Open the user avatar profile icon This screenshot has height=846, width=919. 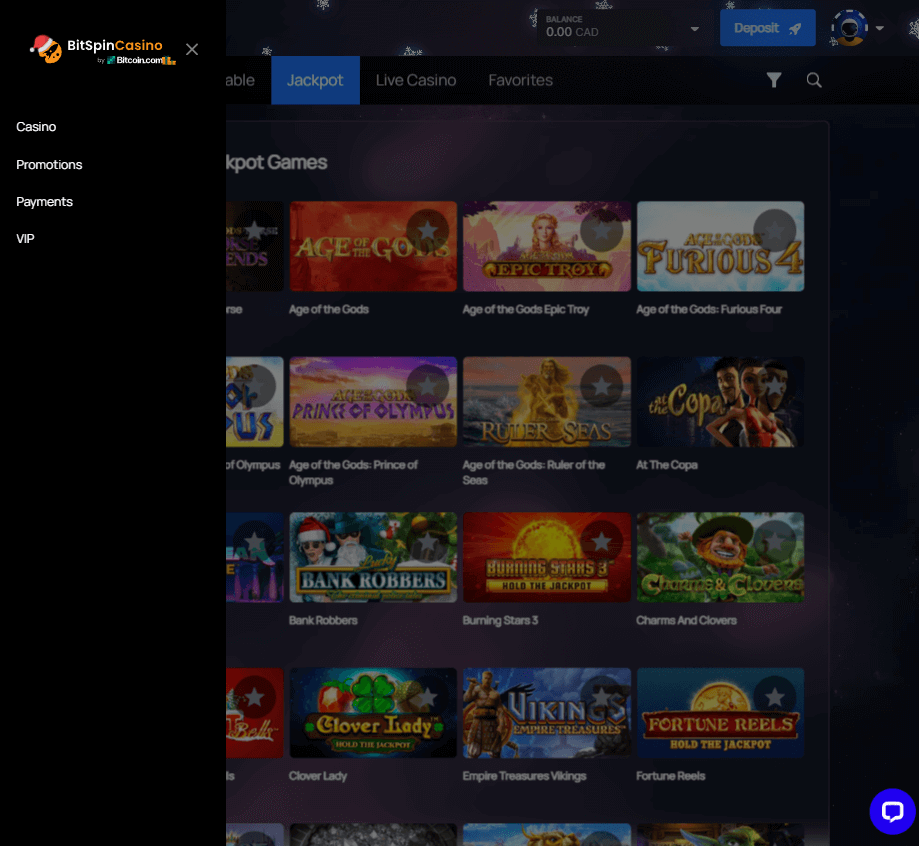pyautogui.click(x=849, y=28)
